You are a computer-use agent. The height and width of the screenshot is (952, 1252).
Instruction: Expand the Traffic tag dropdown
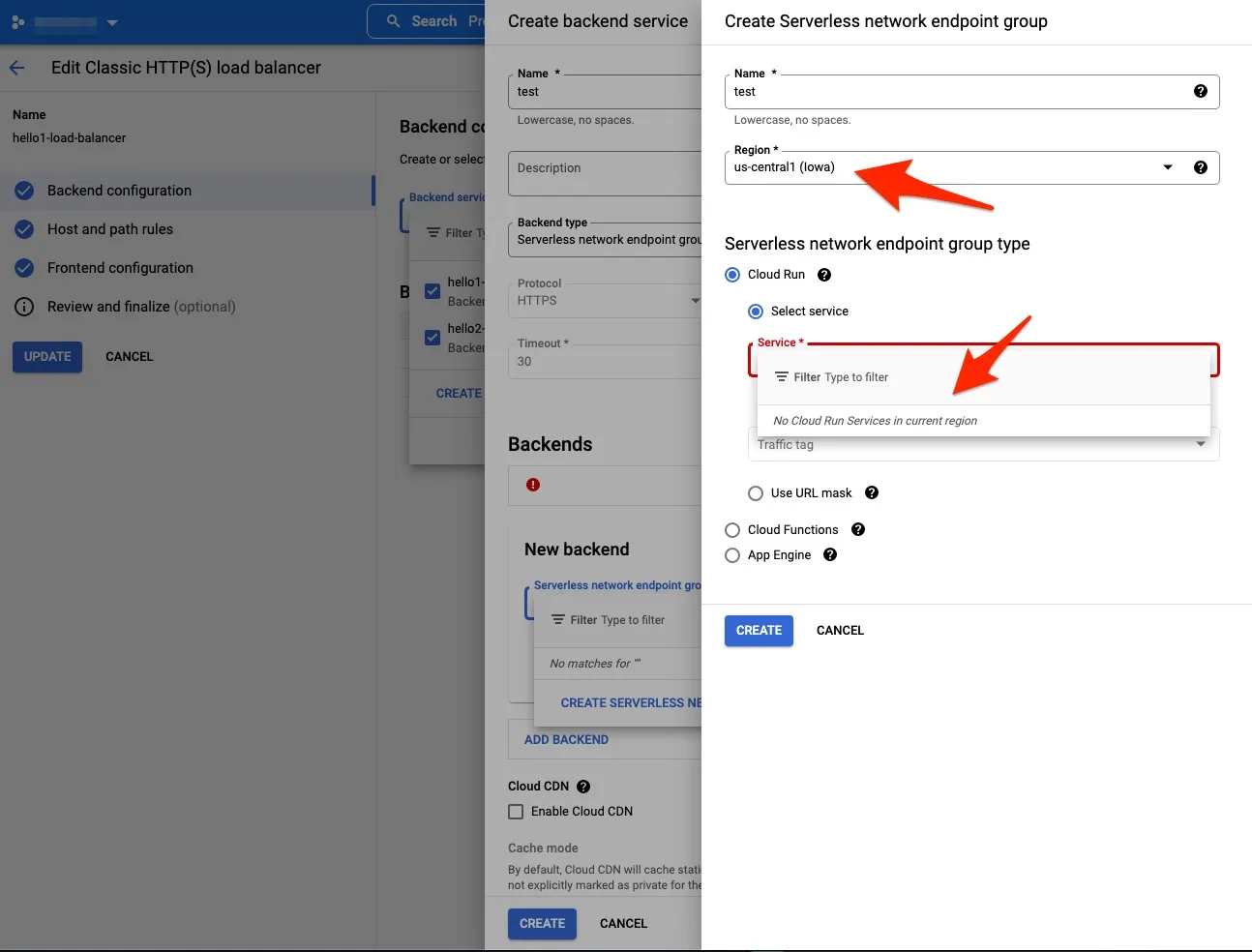[x=983, y=445]
